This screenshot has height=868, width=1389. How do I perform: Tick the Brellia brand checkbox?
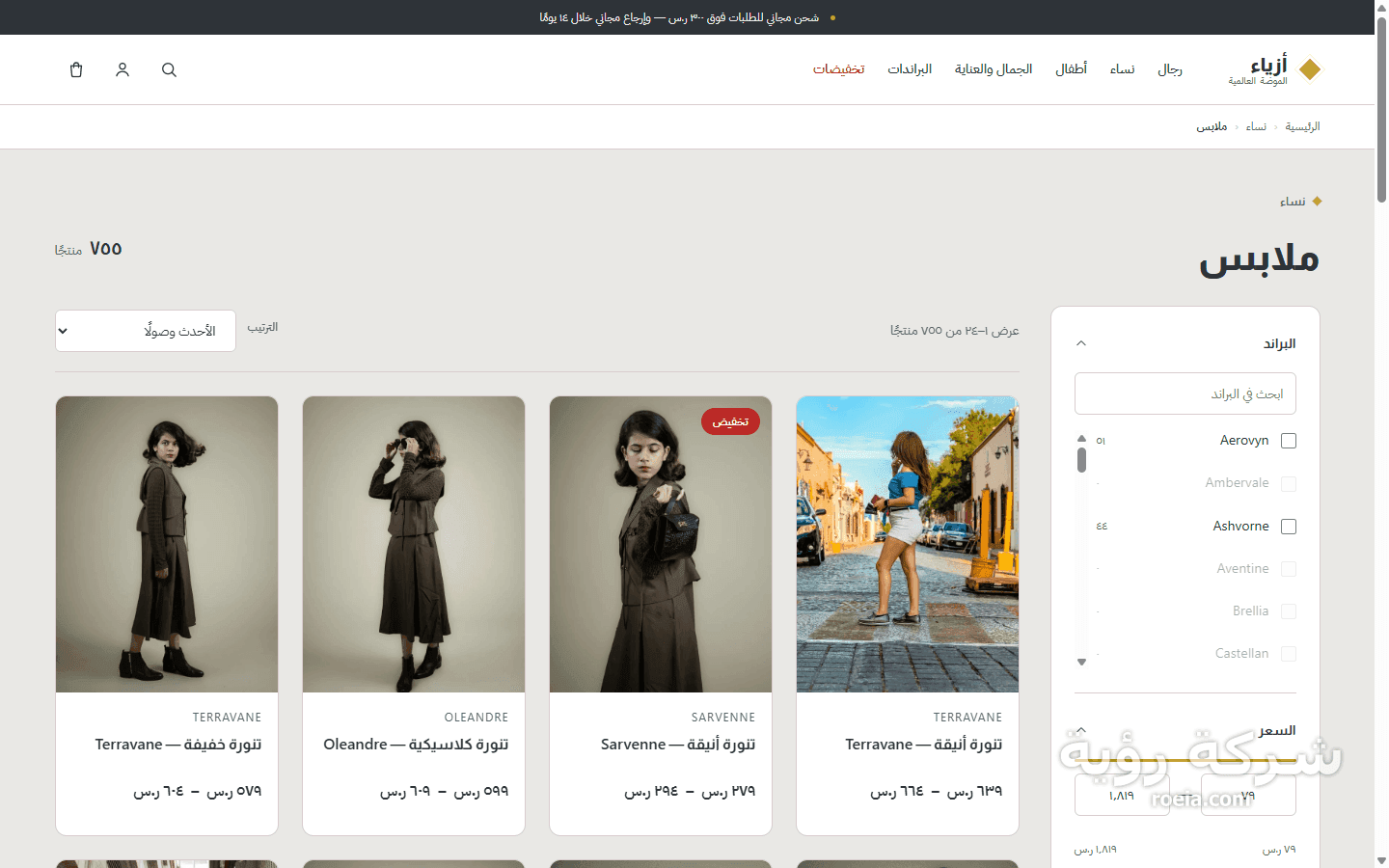pos(1289,611)
